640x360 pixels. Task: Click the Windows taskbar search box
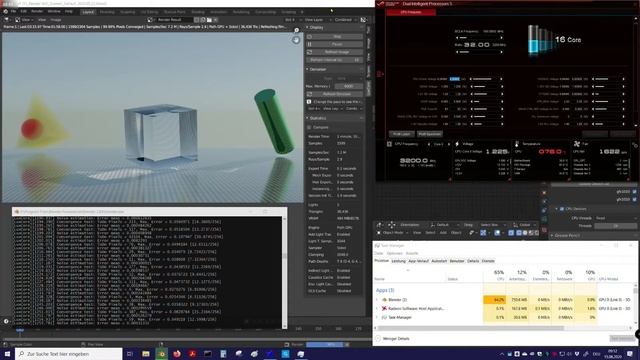point(69,354)
